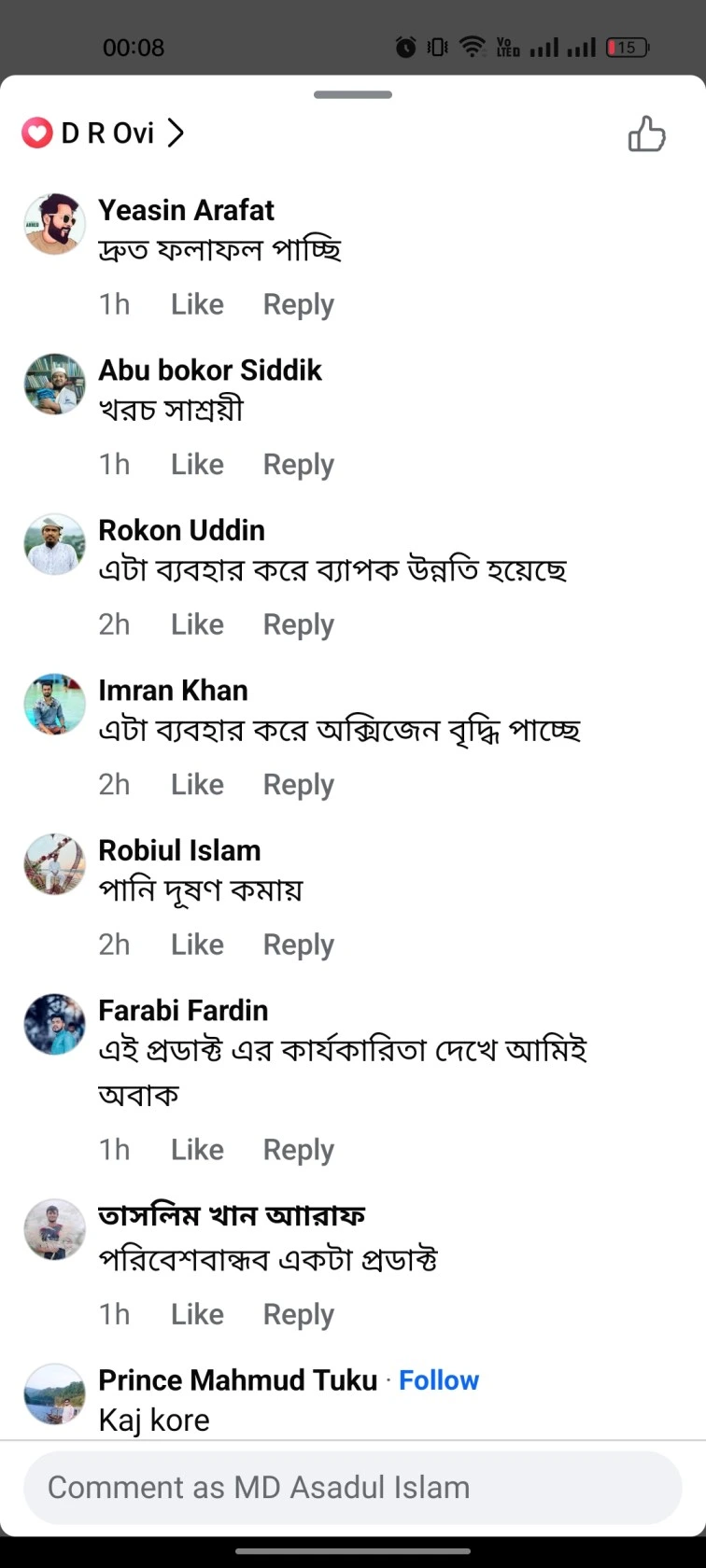Screen dimensions: 706x1568
Task: Like Farabi Fardin's comment
Action: point(196,1149)
